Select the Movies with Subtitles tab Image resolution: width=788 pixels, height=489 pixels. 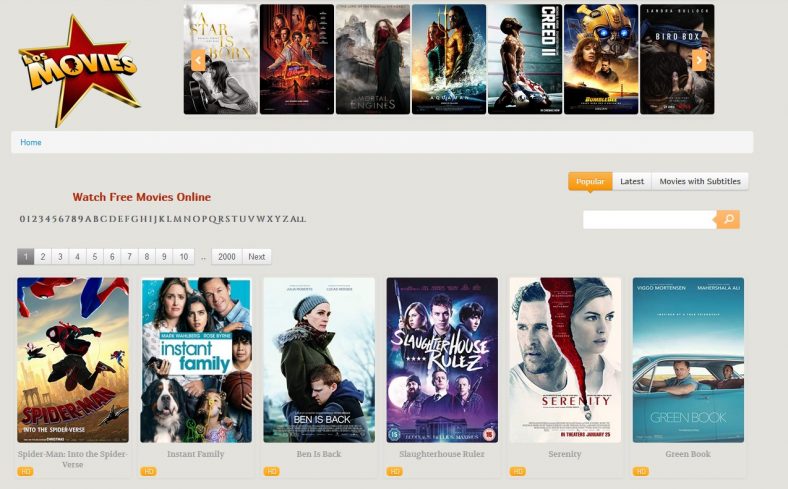click(700, 181)
